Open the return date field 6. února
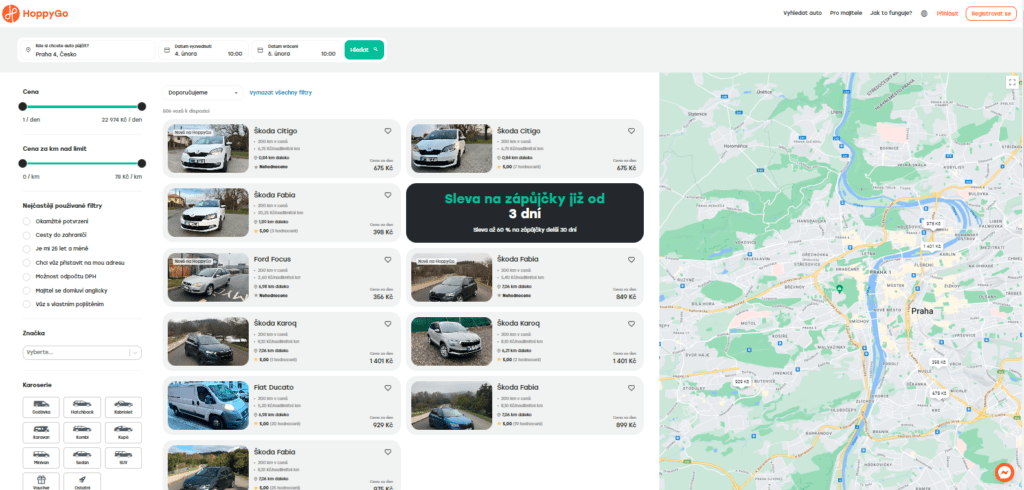 296,50
